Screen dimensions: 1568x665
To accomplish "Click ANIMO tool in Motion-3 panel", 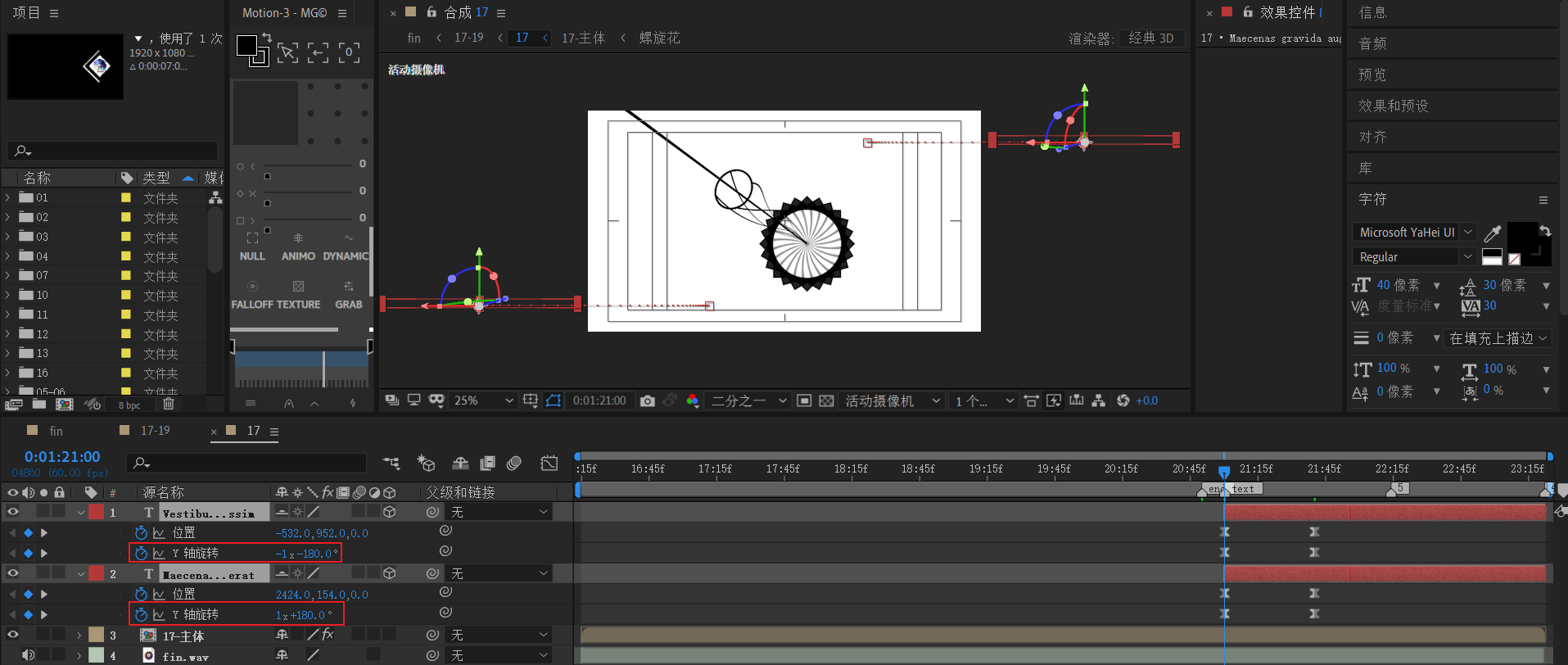I will pos(298,247).
